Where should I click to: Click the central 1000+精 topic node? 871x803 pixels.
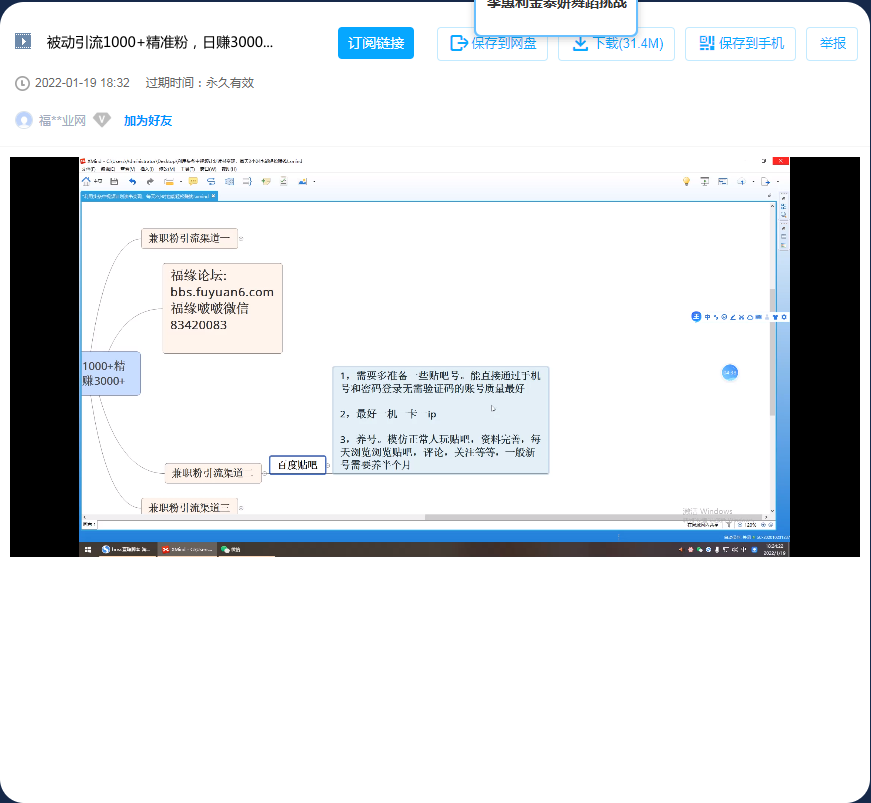point(110,373)
